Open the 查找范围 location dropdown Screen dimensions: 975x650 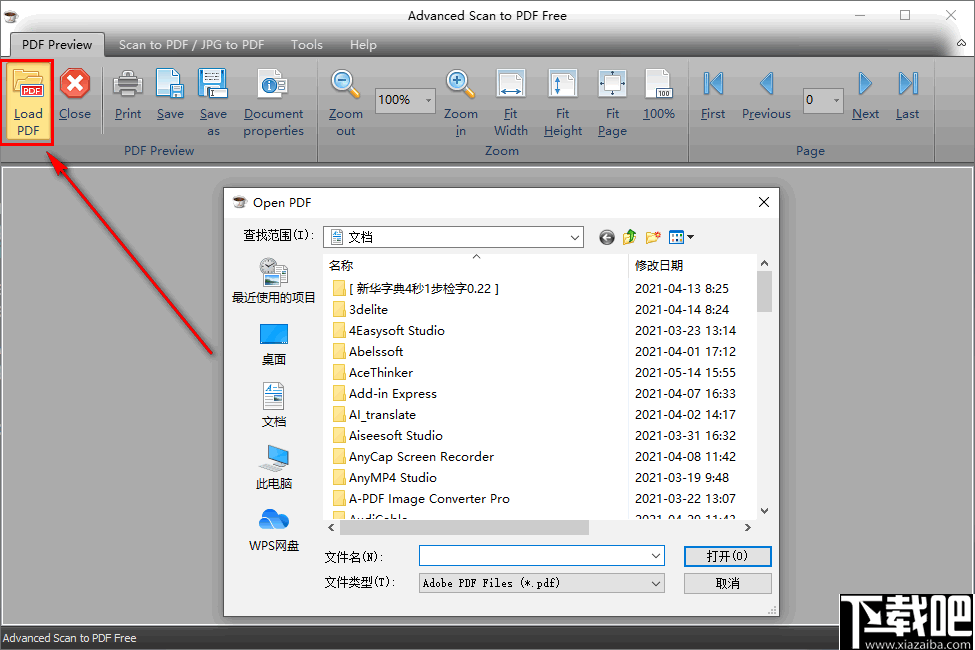[x=575, y=237]
